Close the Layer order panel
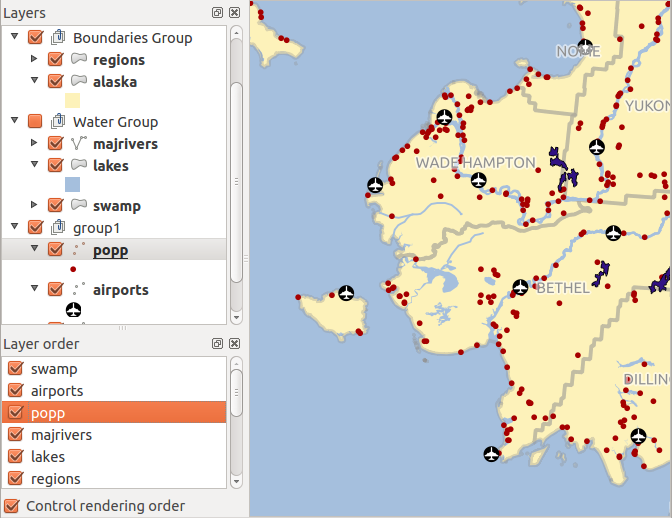The height and width of the screenshot is (518, 672). tap(234, 344)
